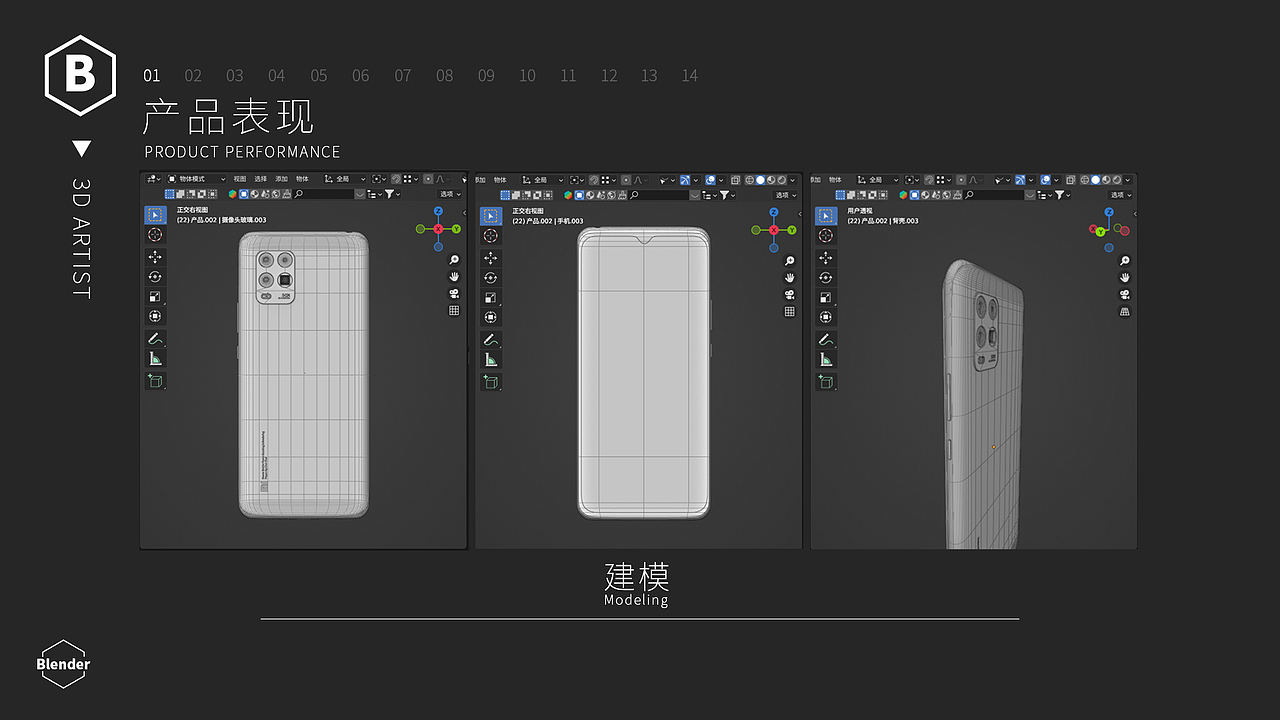Image resolution: width=1280 pixels, height=720 pixels.
Task: Expand the 选项 options dropdown in the header
Action: (447, 194)
